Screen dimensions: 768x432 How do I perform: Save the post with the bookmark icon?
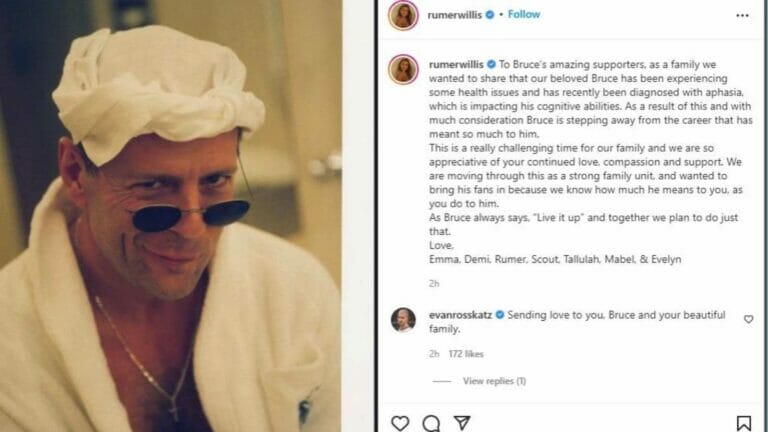744,423
